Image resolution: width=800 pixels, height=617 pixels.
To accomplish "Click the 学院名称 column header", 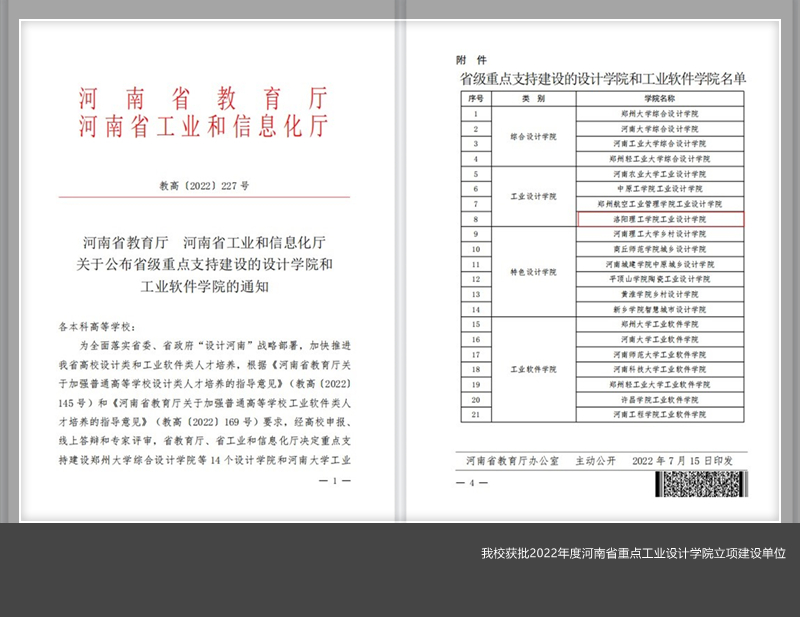I will [660, 99].
